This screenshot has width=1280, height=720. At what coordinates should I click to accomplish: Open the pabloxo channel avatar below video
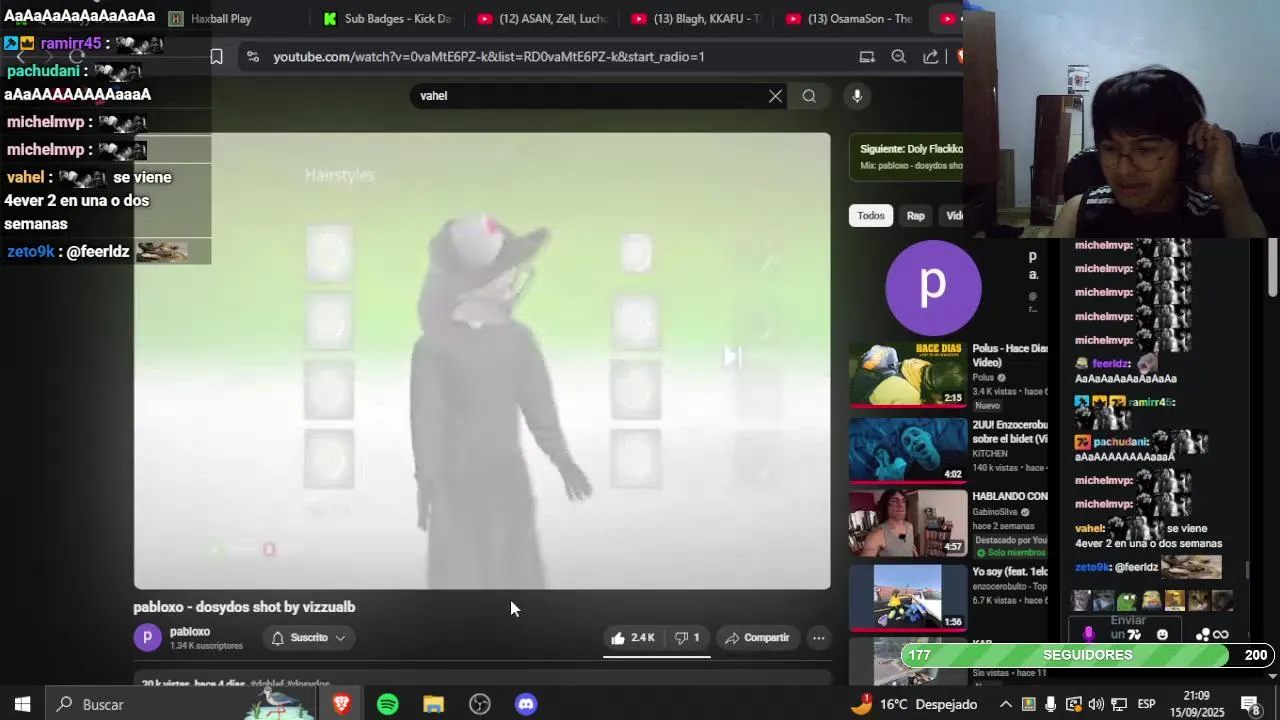pyautogui.click(x=147, y=638)
